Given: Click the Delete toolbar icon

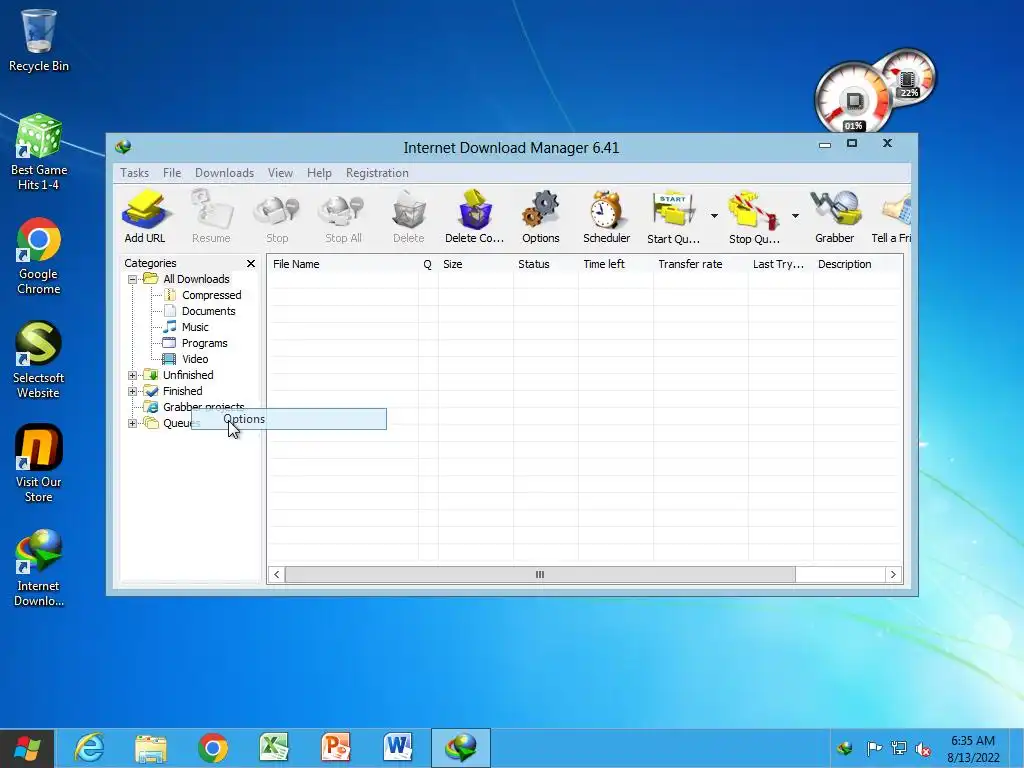Looking at the screenshot, I should coord(409,217).
